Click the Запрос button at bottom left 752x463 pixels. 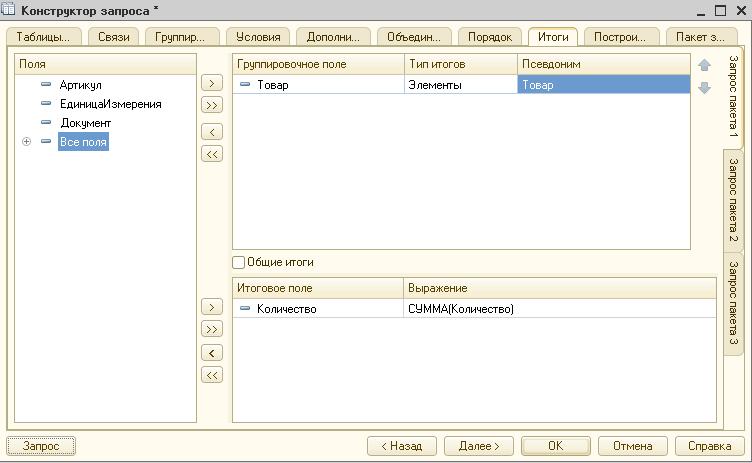tap(41, 446)
